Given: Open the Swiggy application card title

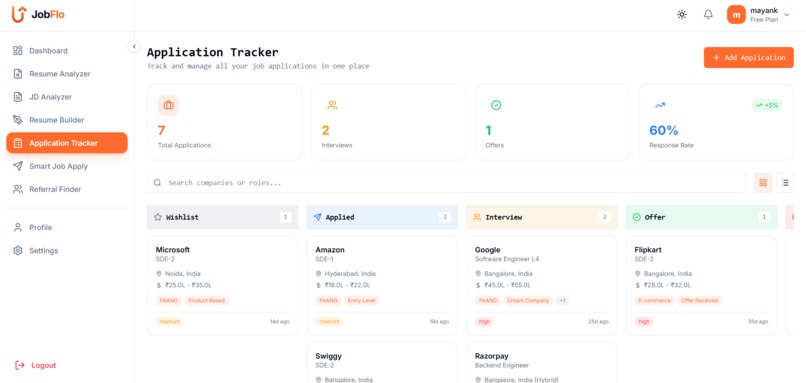Looking at the screenshot, I should coord(328,356).
